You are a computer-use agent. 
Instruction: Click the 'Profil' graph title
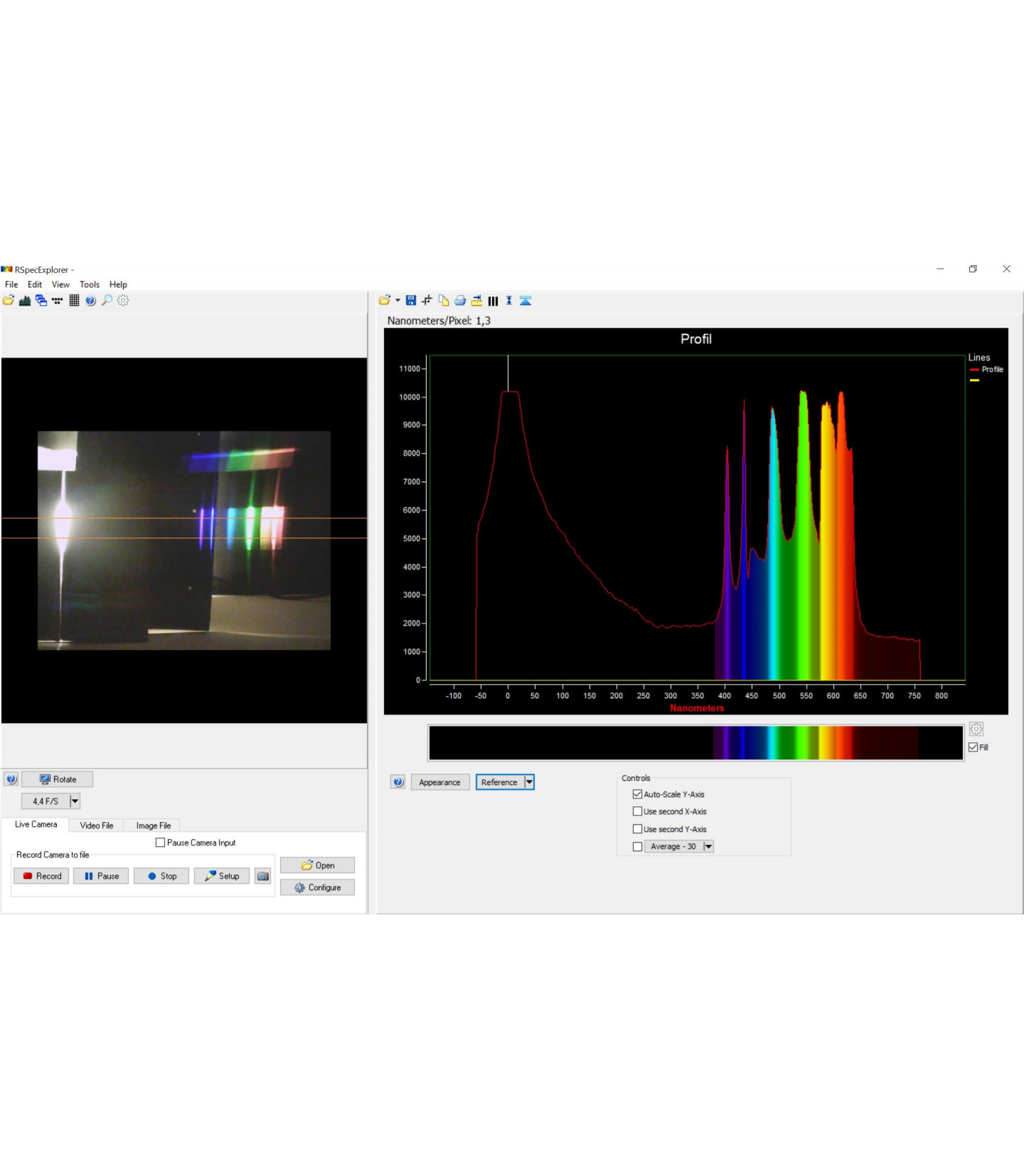tap(696, 339)
